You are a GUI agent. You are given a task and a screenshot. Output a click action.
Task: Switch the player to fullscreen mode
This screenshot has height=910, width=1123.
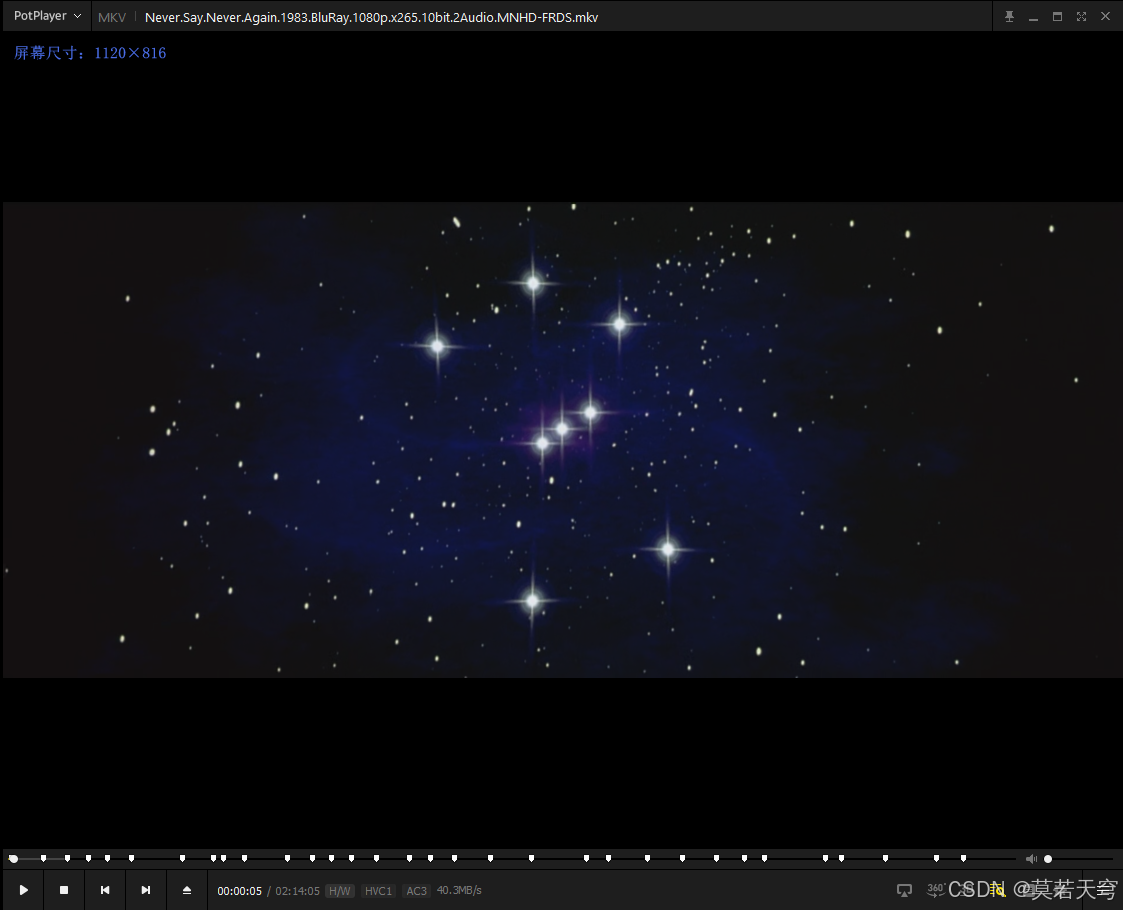click(x=1081, y=16)
